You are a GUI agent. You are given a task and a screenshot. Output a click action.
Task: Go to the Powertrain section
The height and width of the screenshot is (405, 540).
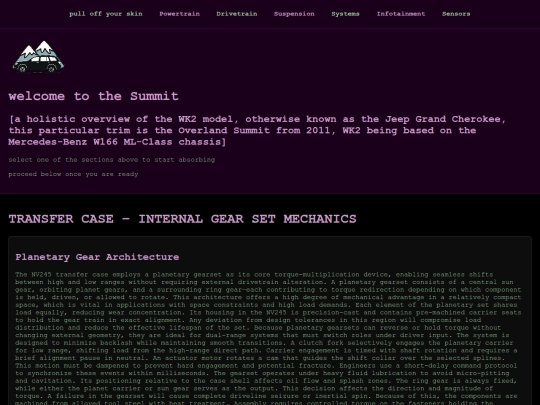179,14
